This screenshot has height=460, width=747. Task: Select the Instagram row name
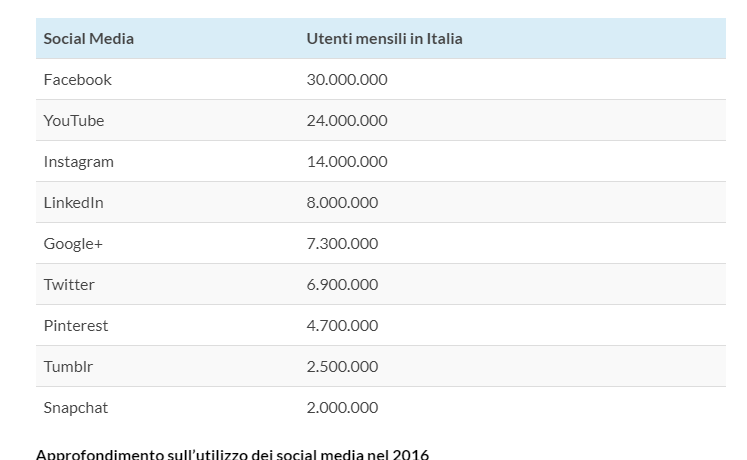coord(79,162)
